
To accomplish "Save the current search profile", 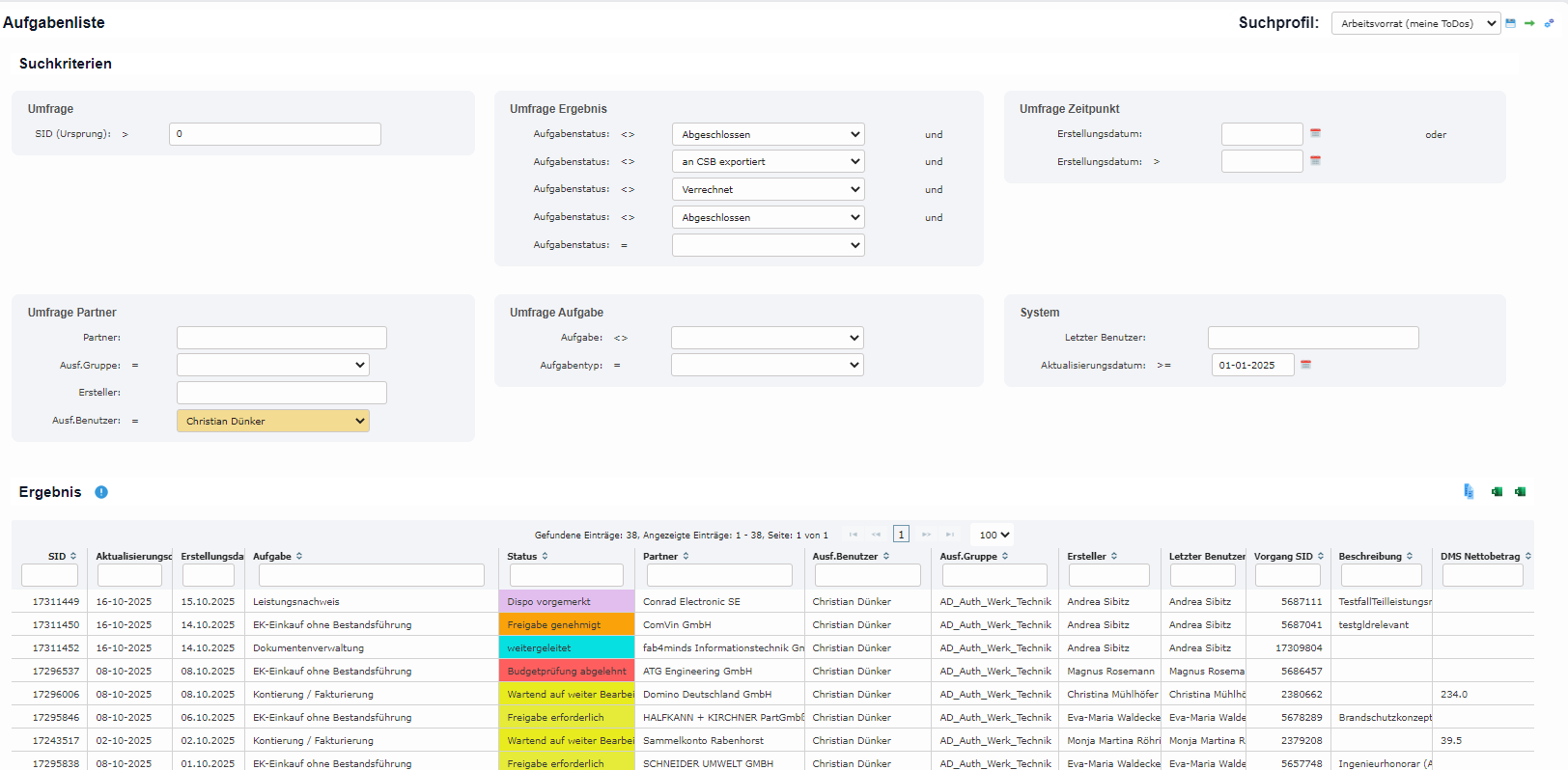I will click(x=1510, y=23).
